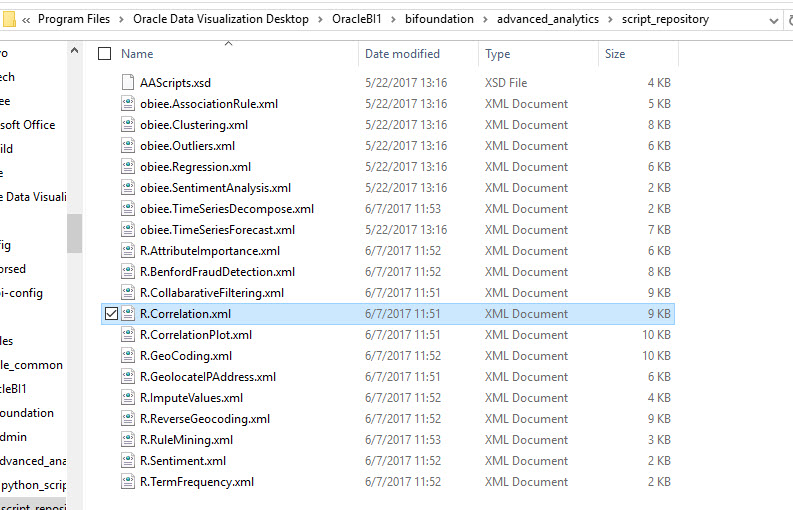Click the obiee.Regression.xml file icon
Viewport: 793px width, 510px height.
point(127,167)
